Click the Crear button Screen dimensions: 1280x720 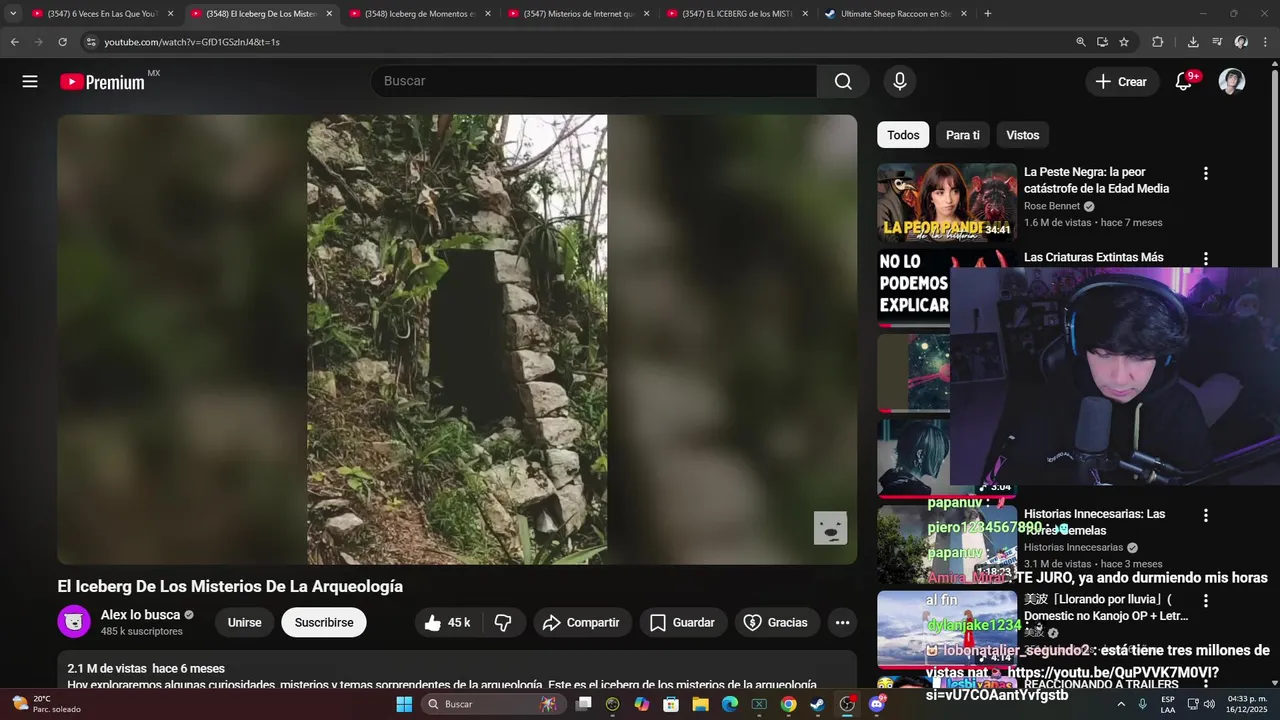1121,82
